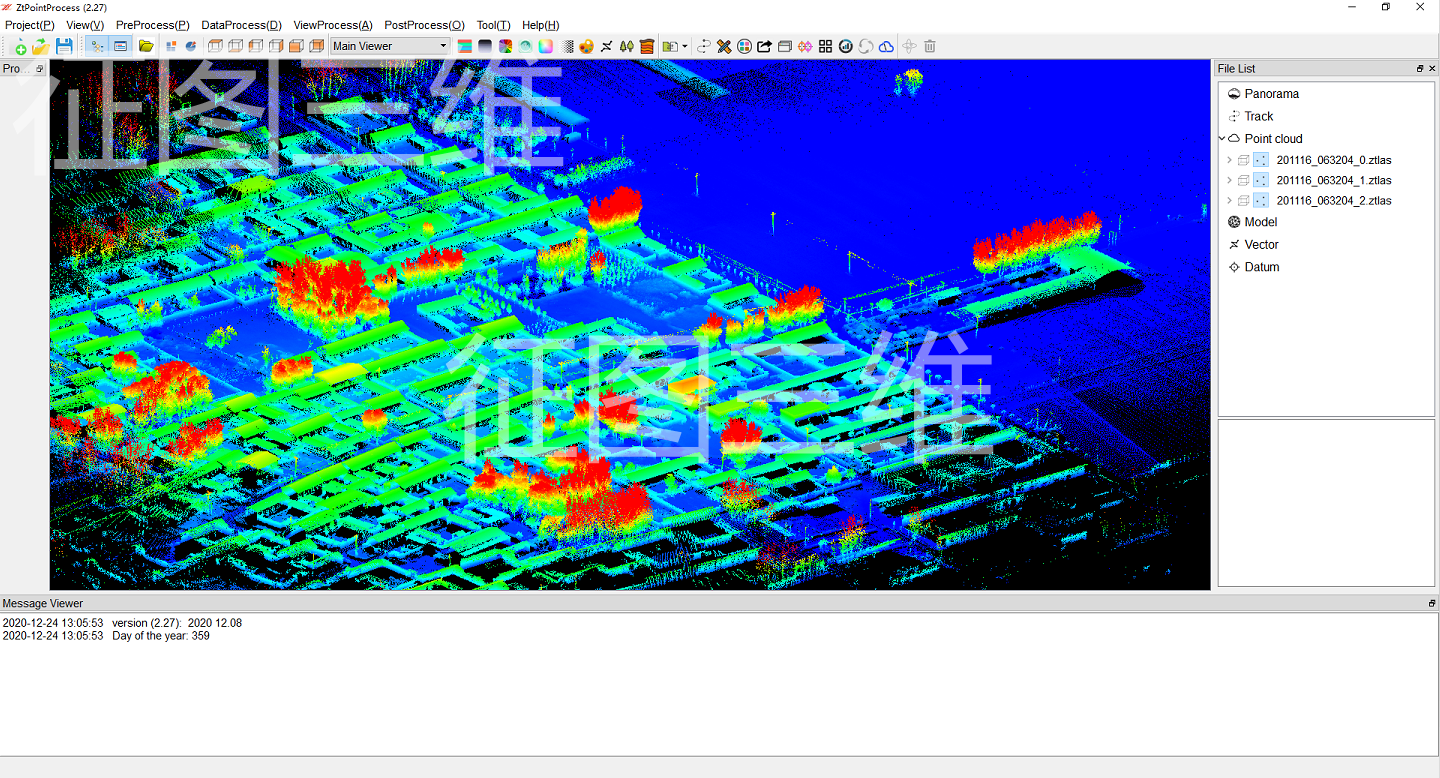Open the Help(H) menu
The width and height of the screenshot is (1440, 778).
click(x=541, y=25)
